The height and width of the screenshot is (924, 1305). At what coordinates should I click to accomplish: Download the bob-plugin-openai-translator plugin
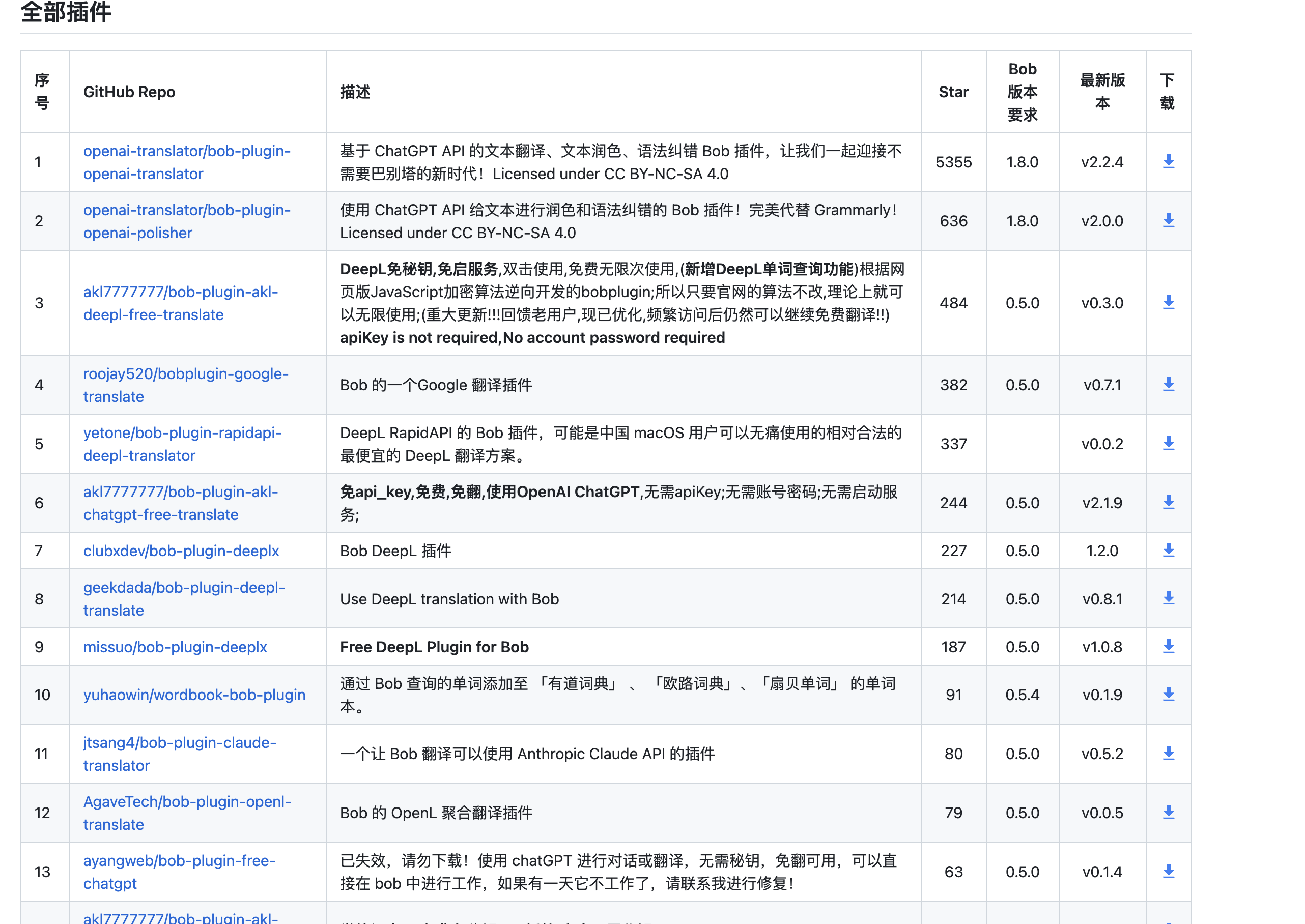(1168, 162)
